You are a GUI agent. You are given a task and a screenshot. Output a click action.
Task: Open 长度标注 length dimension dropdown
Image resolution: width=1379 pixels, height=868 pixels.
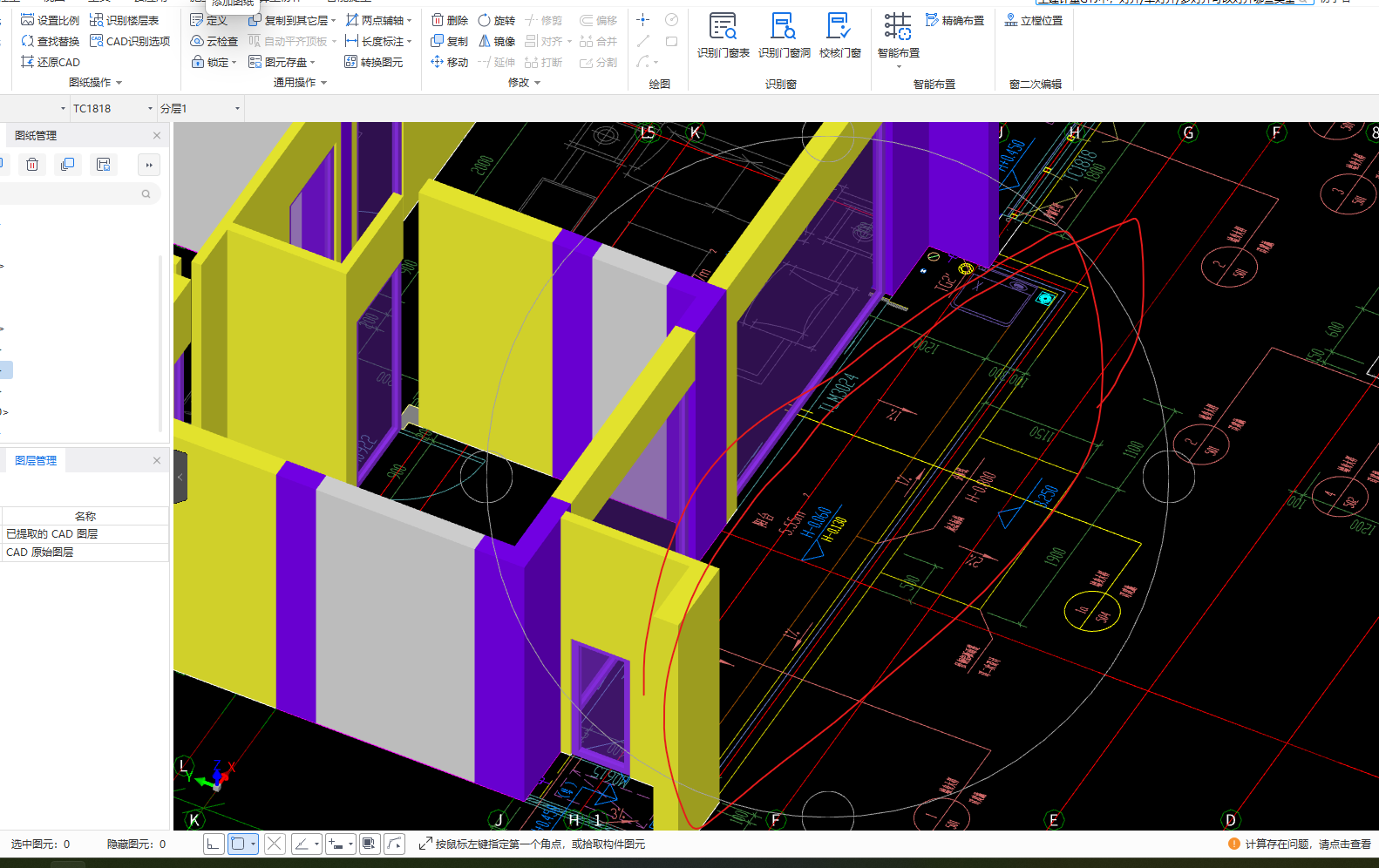tap(378, 41)
